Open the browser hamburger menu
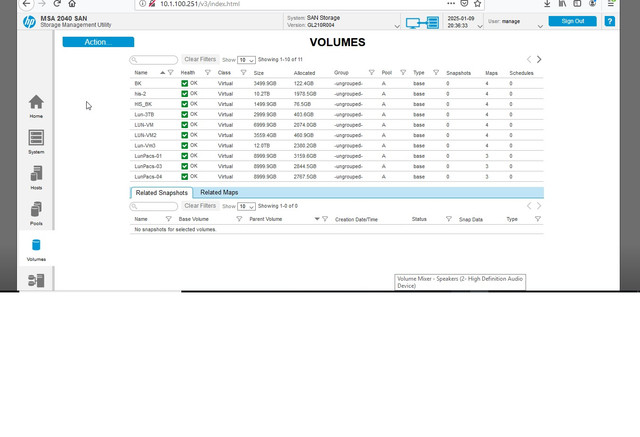 tap(611, 4)
